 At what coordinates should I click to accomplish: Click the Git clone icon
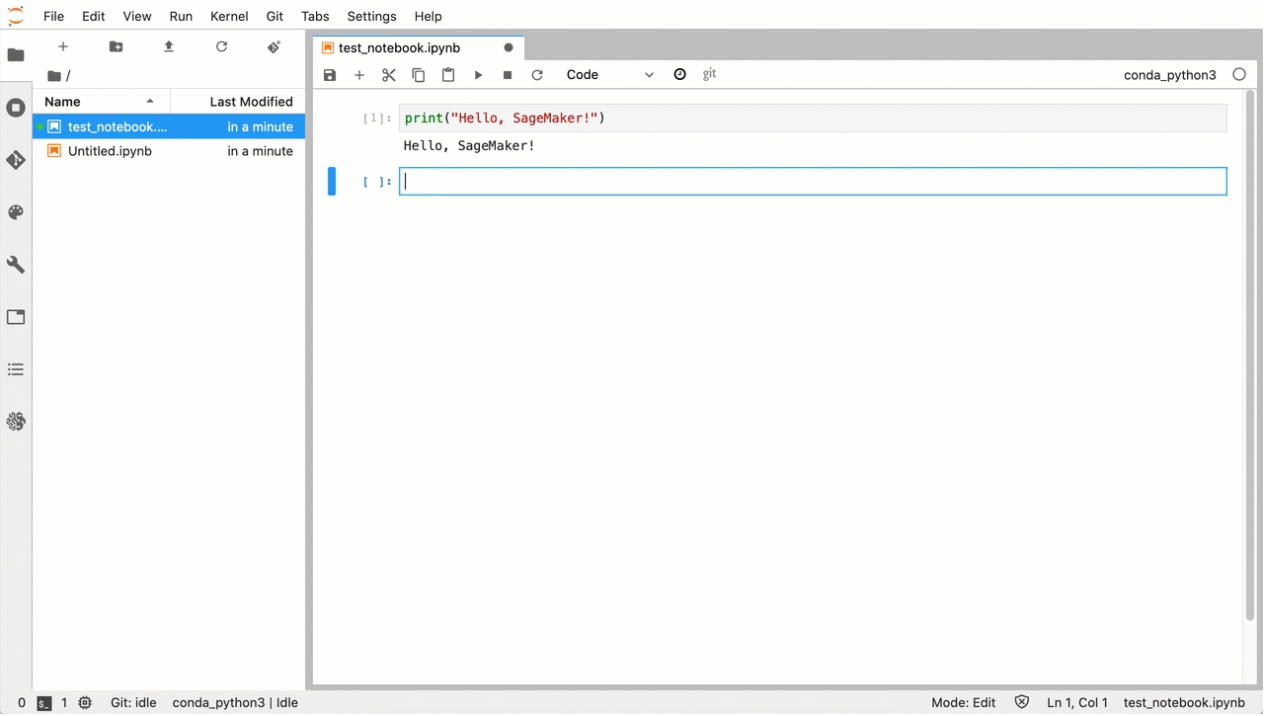tap(274, 47)
